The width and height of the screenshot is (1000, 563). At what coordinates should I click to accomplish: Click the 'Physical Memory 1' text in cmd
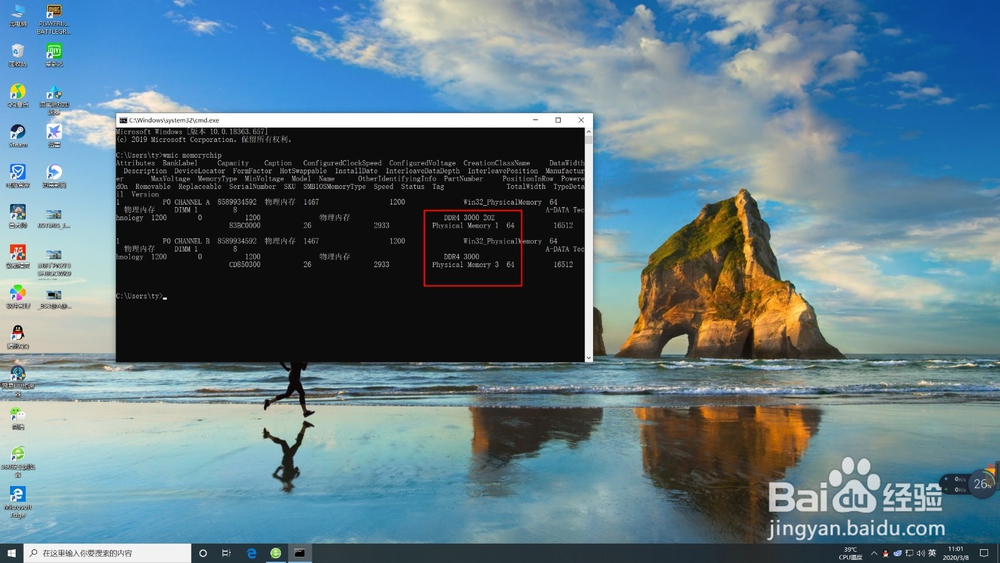466,226
